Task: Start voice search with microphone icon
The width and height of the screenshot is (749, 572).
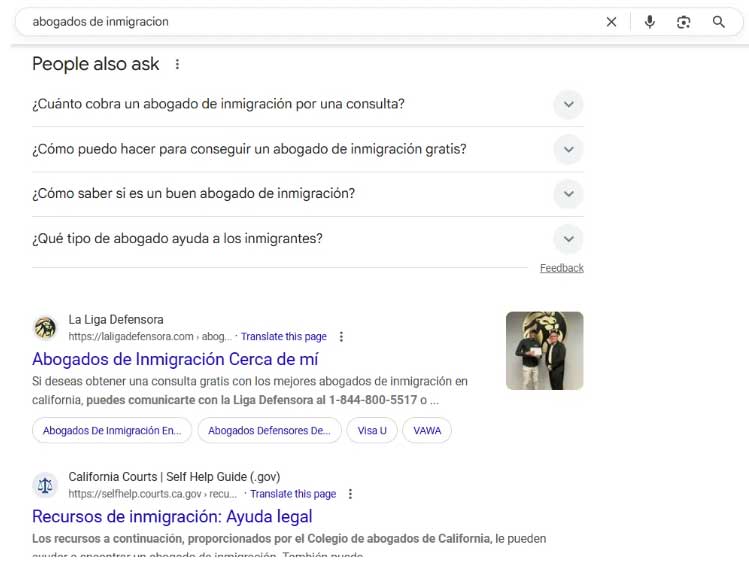Action: (x=649, y=22)
